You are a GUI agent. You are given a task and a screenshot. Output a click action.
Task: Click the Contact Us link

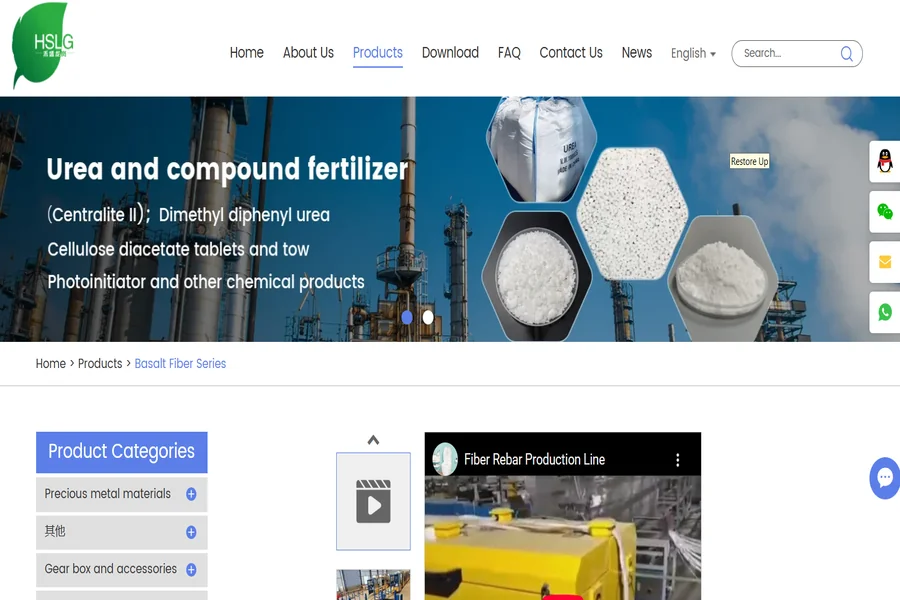571,53
